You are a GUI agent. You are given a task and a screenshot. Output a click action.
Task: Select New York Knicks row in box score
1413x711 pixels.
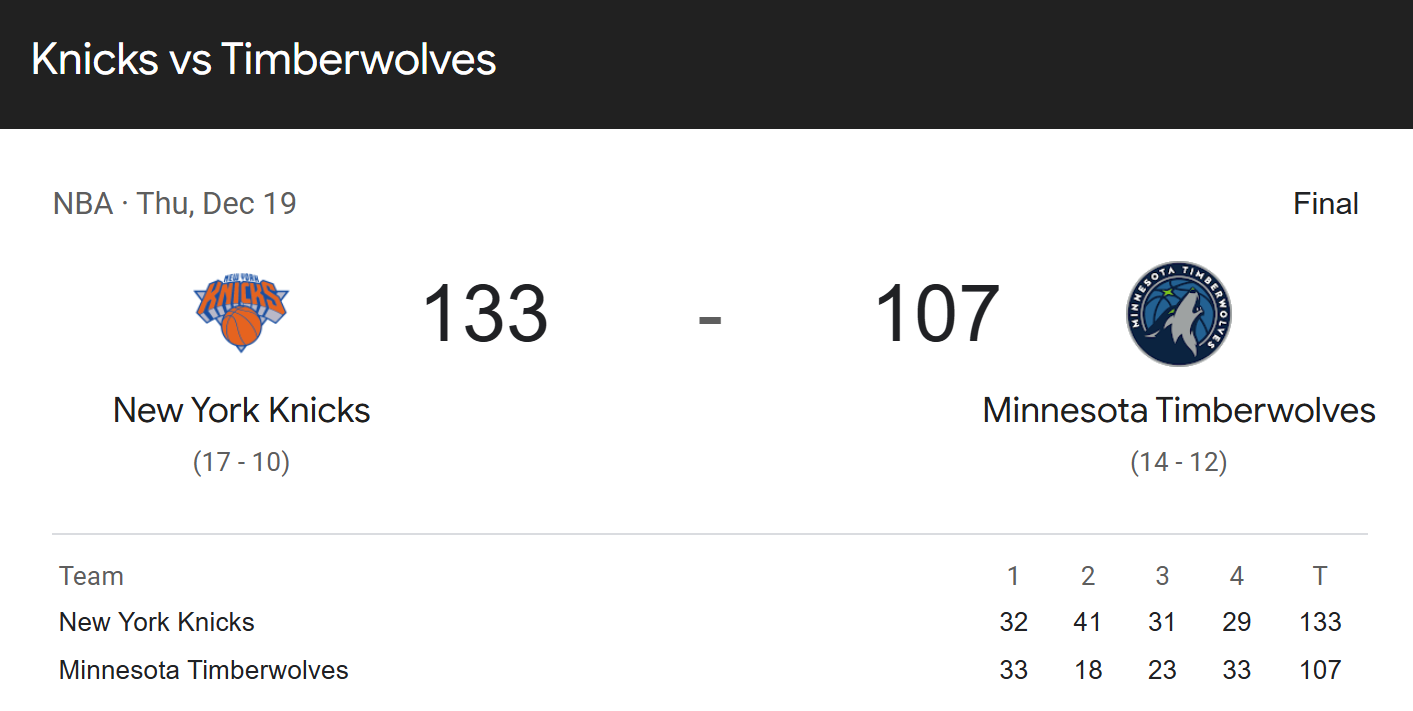709,622
